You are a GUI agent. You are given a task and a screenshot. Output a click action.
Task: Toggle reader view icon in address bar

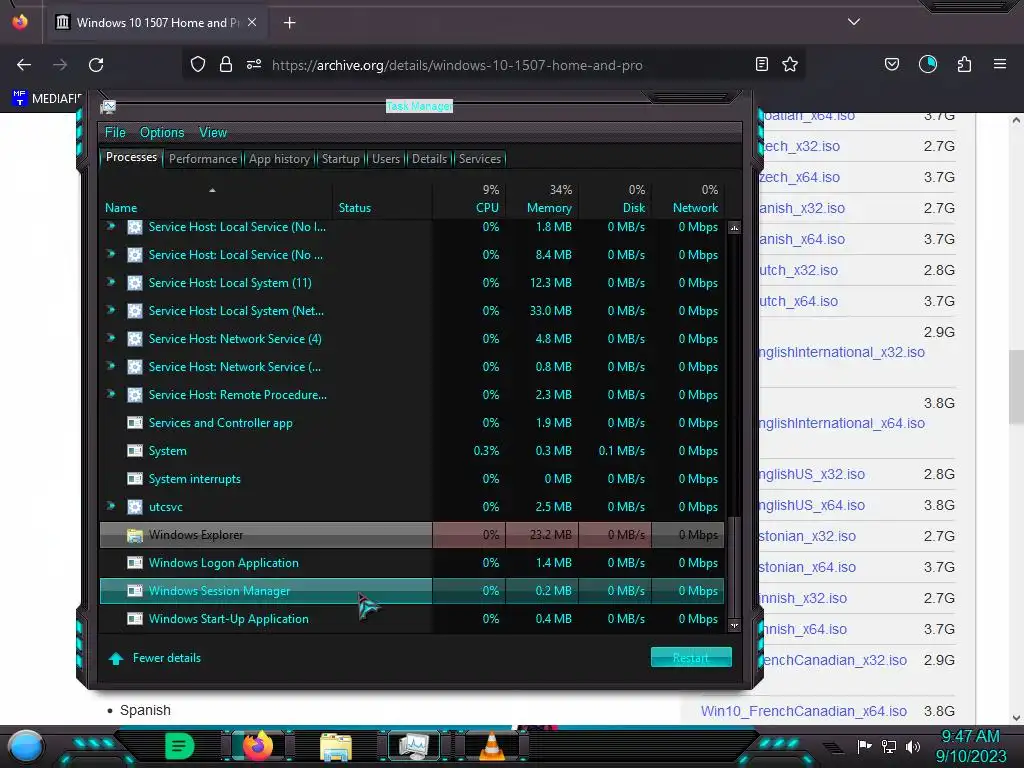pyautogui.click(x=761, y=64)
